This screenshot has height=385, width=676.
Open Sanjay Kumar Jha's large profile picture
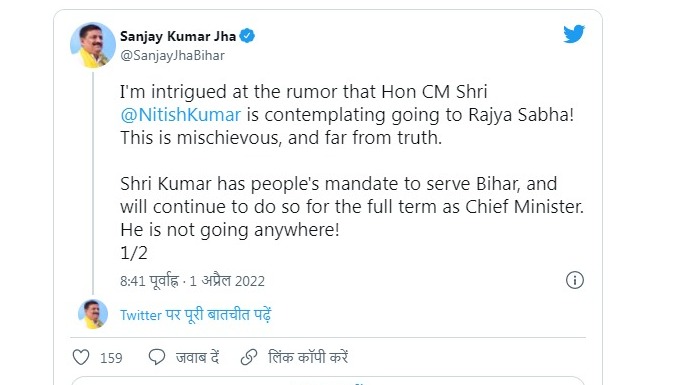[x=93, y=45]
